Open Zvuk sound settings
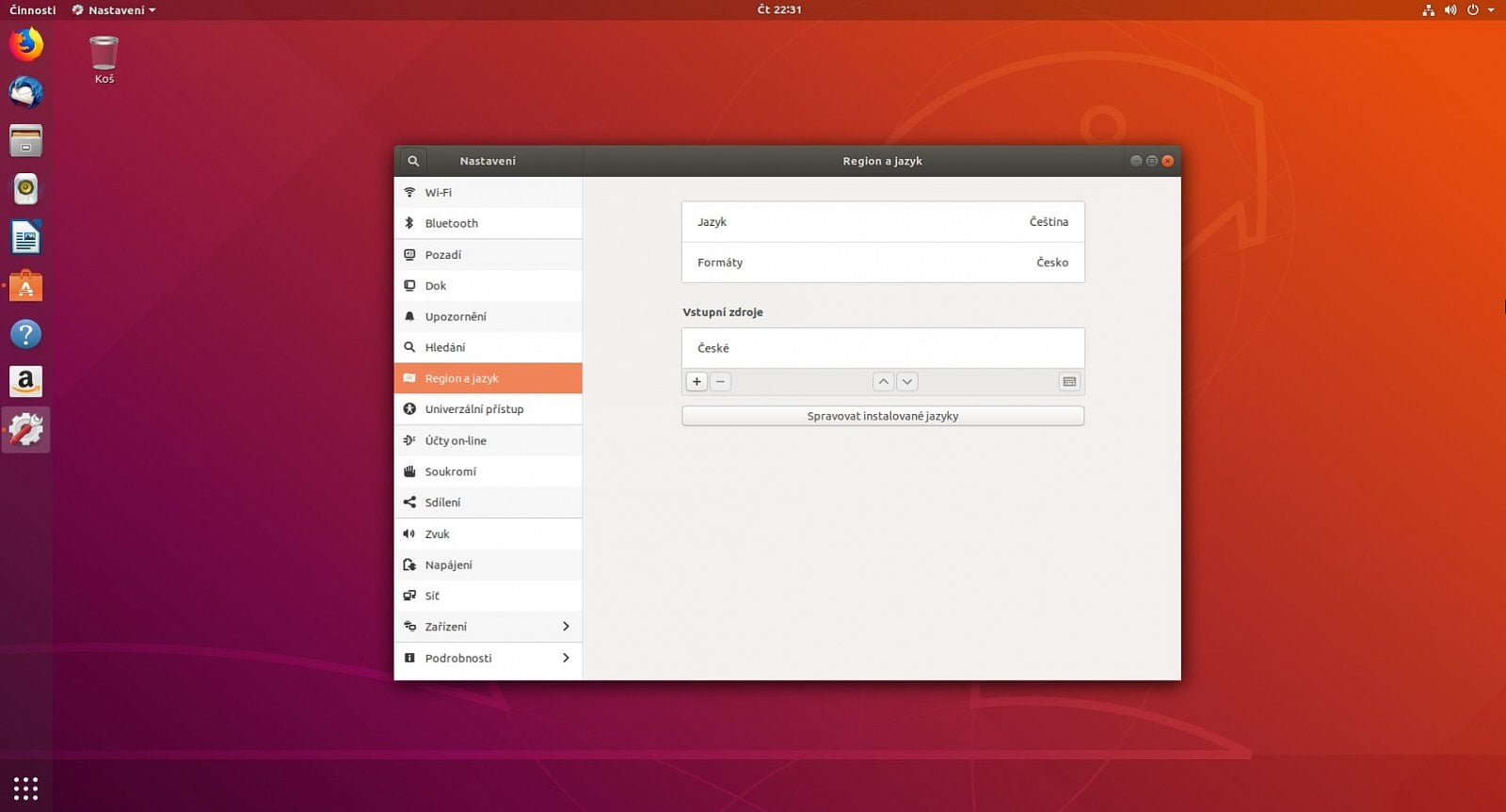Image resolution: width=1506 pixels, height=812 pixels. [x=488, y=533]
